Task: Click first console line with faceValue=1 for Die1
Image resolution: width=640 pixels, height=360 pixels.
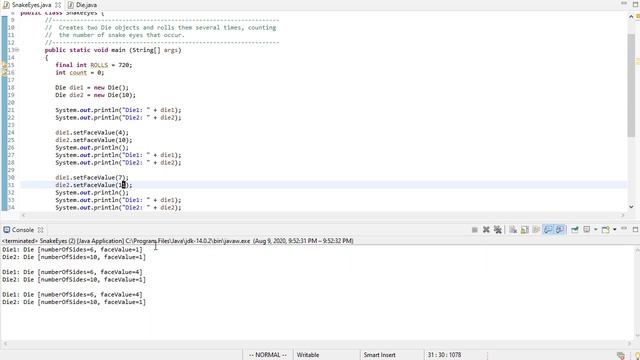Action: pyautogui.click(x=72, y=249)
